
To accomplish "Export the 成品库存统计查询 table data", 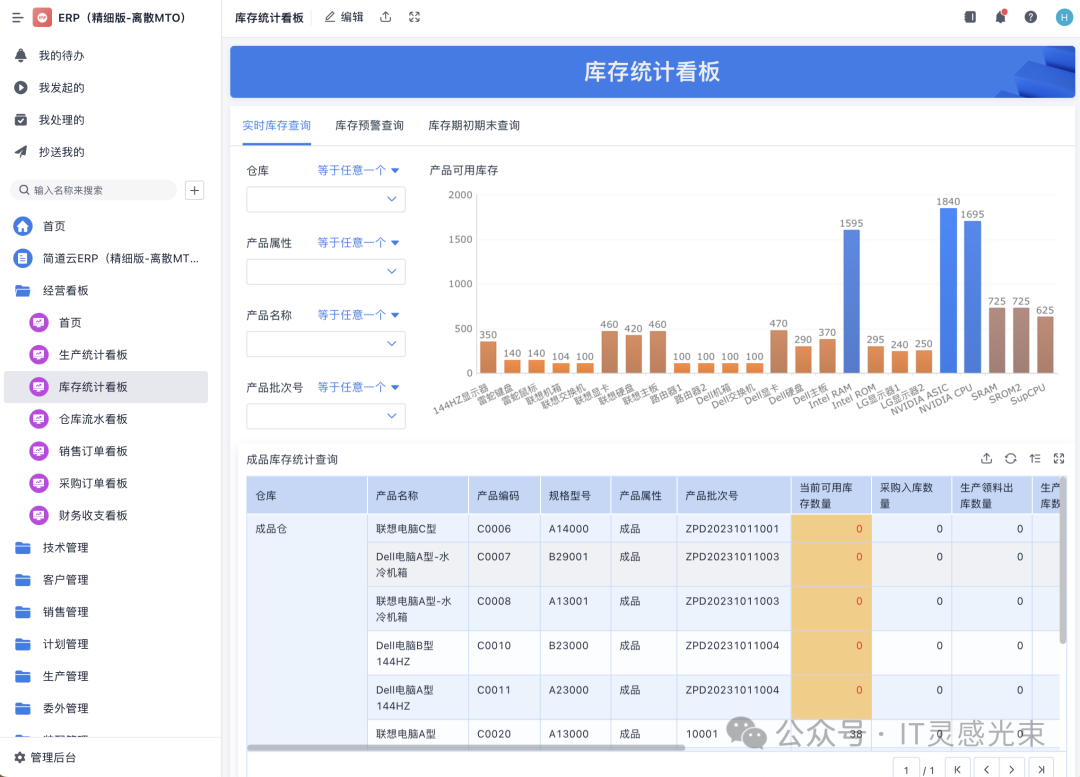I will [986, 459].
